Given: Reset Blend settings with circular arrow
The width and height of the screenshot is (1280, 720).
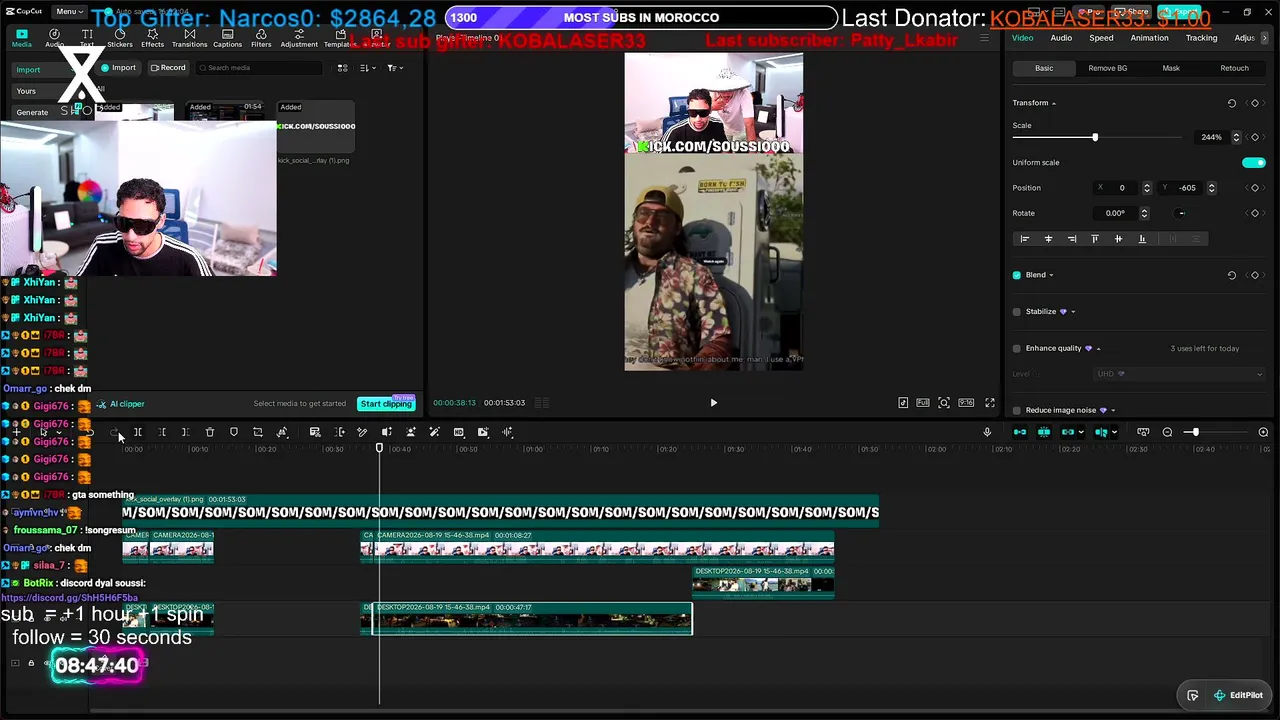Looking at the screenshot, I should [1232, 275].
